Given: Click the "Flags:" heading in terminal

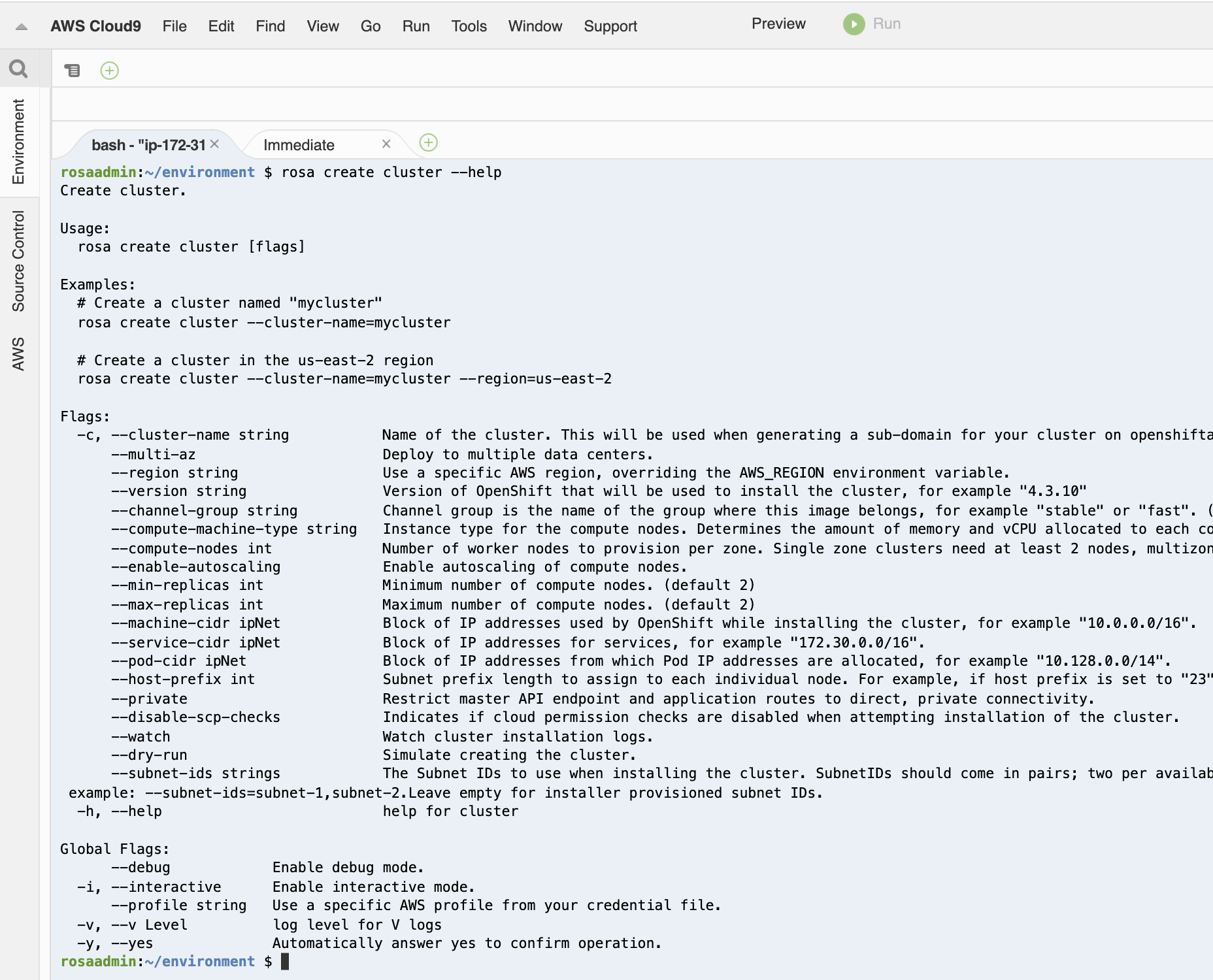Looking at the screenshot, I should pos(86,417).
